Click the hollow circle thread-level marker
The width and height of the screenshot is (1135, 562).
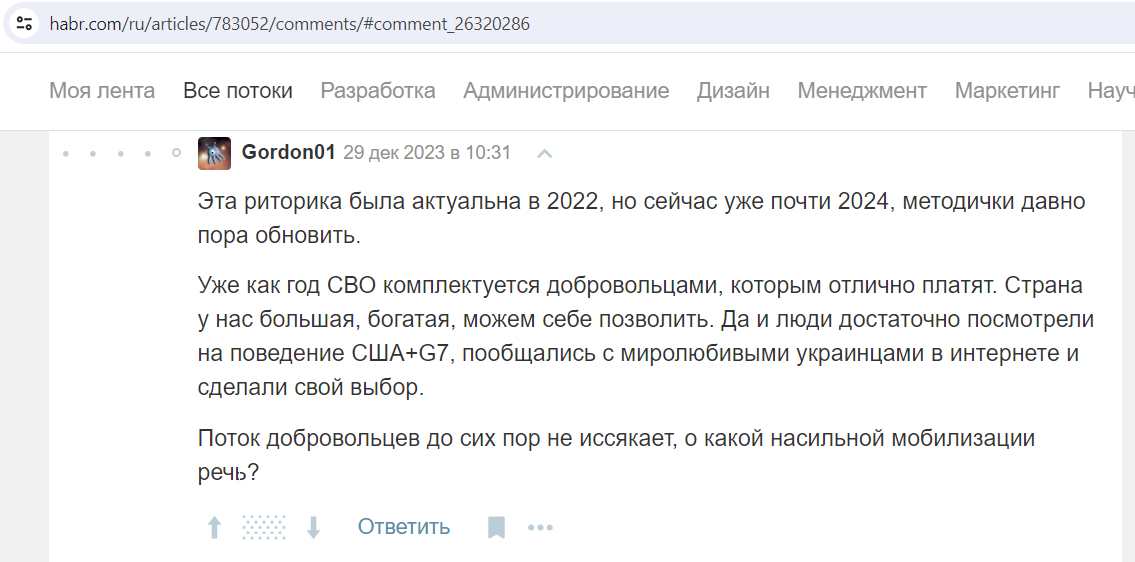pos(176,153)
